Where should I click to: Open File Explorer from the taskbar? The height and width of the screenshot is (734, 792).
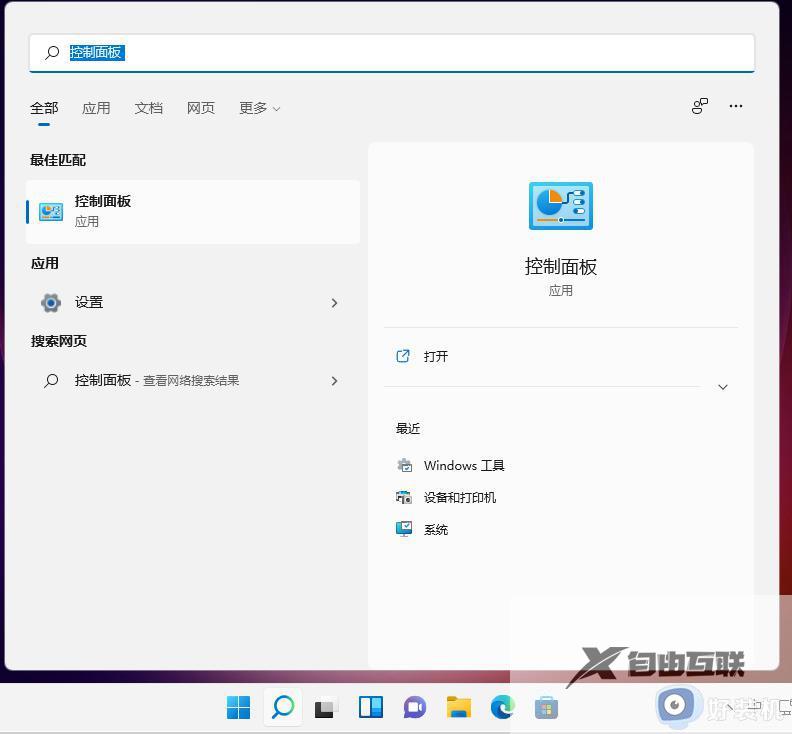(x=459, y=707)
